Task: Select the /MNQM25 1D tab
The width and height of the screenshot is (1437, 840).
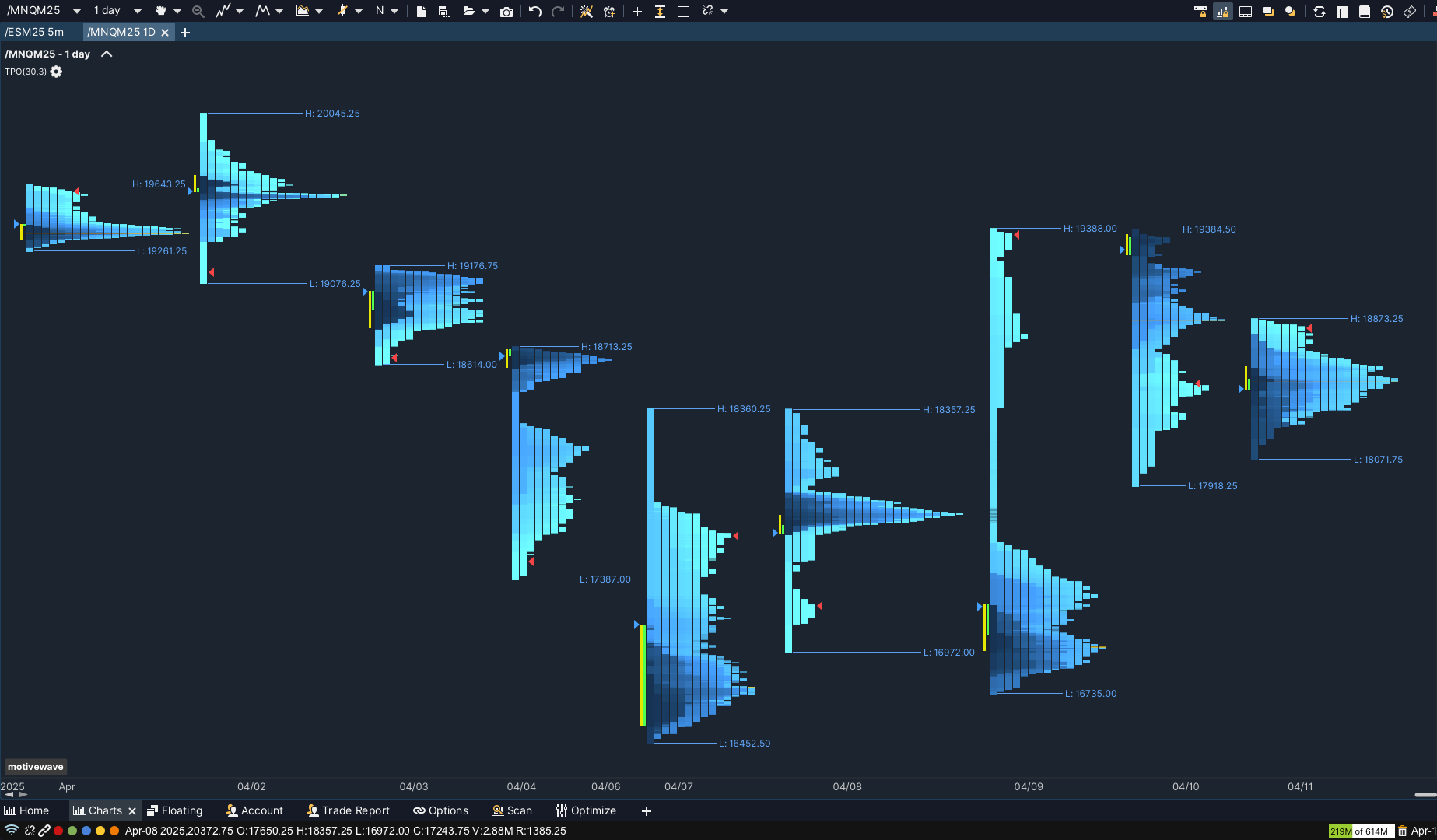Action: tap(121, 32)
